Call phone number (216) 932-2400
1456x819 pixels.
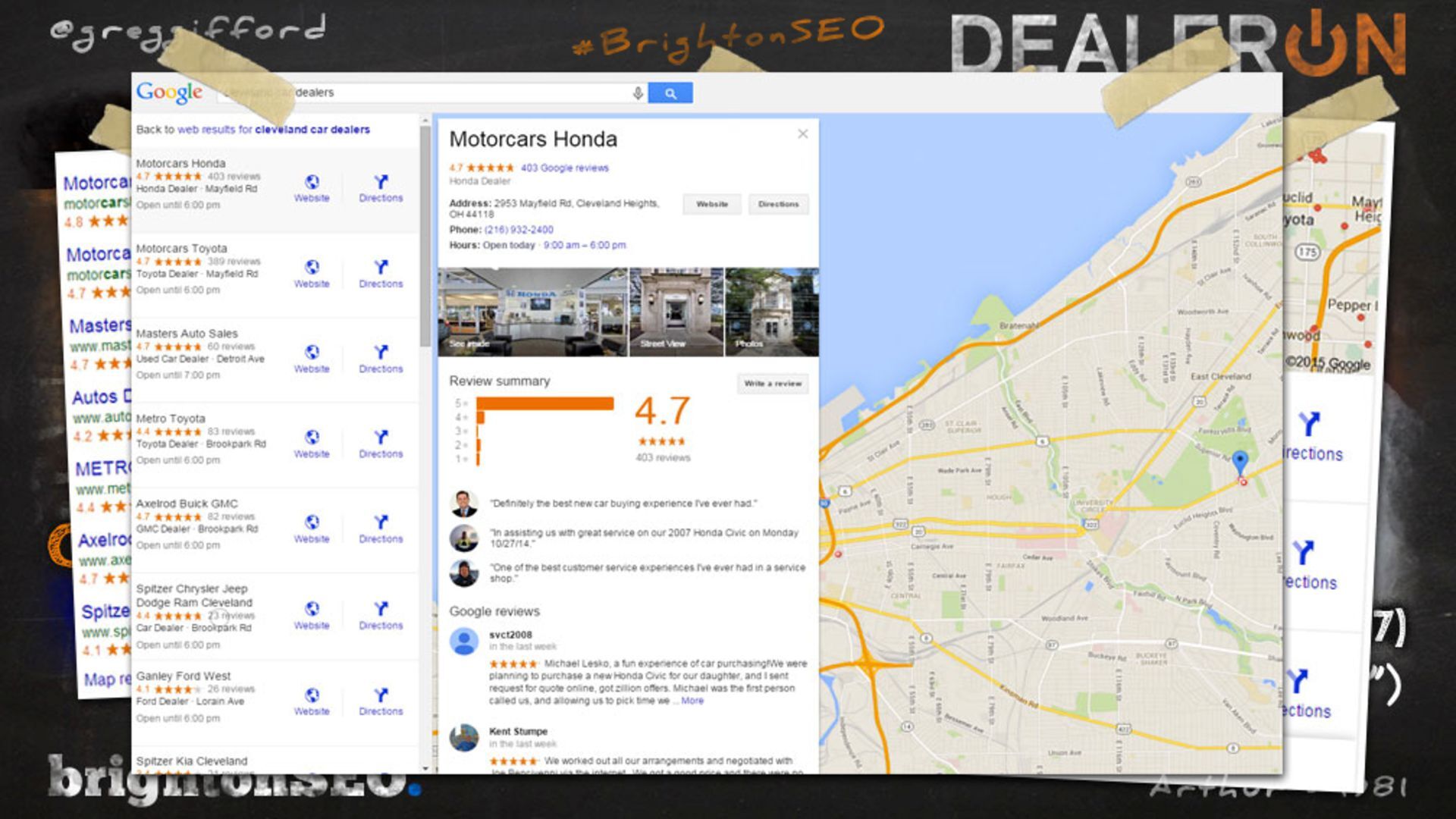click(519, 230)
